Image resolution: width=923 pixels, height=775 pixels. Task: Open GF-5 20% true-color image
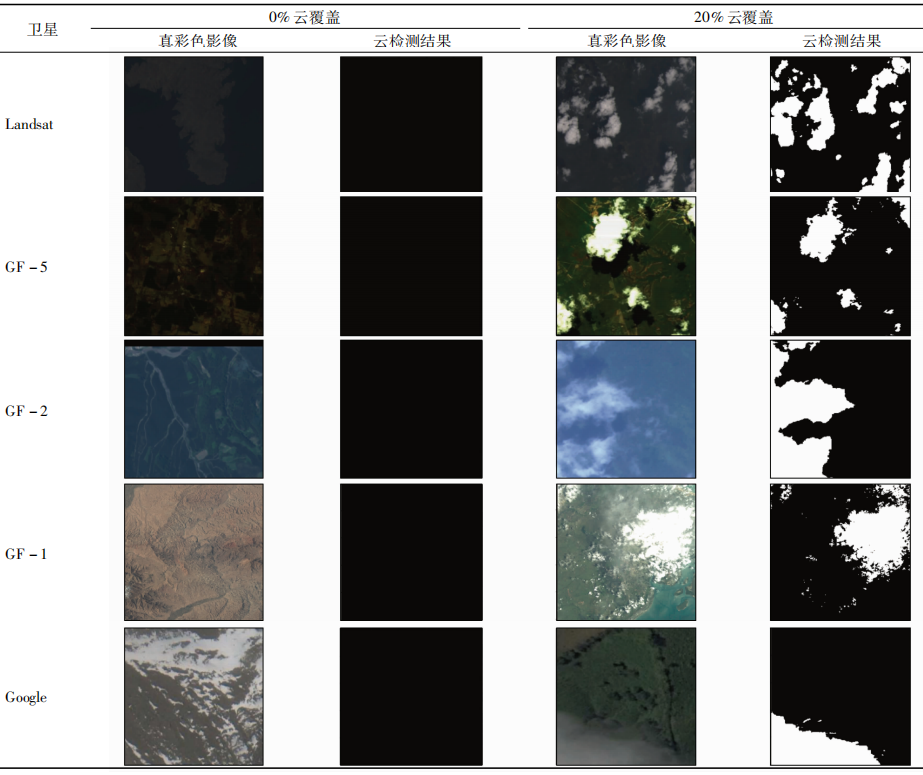tap(626, 266)
